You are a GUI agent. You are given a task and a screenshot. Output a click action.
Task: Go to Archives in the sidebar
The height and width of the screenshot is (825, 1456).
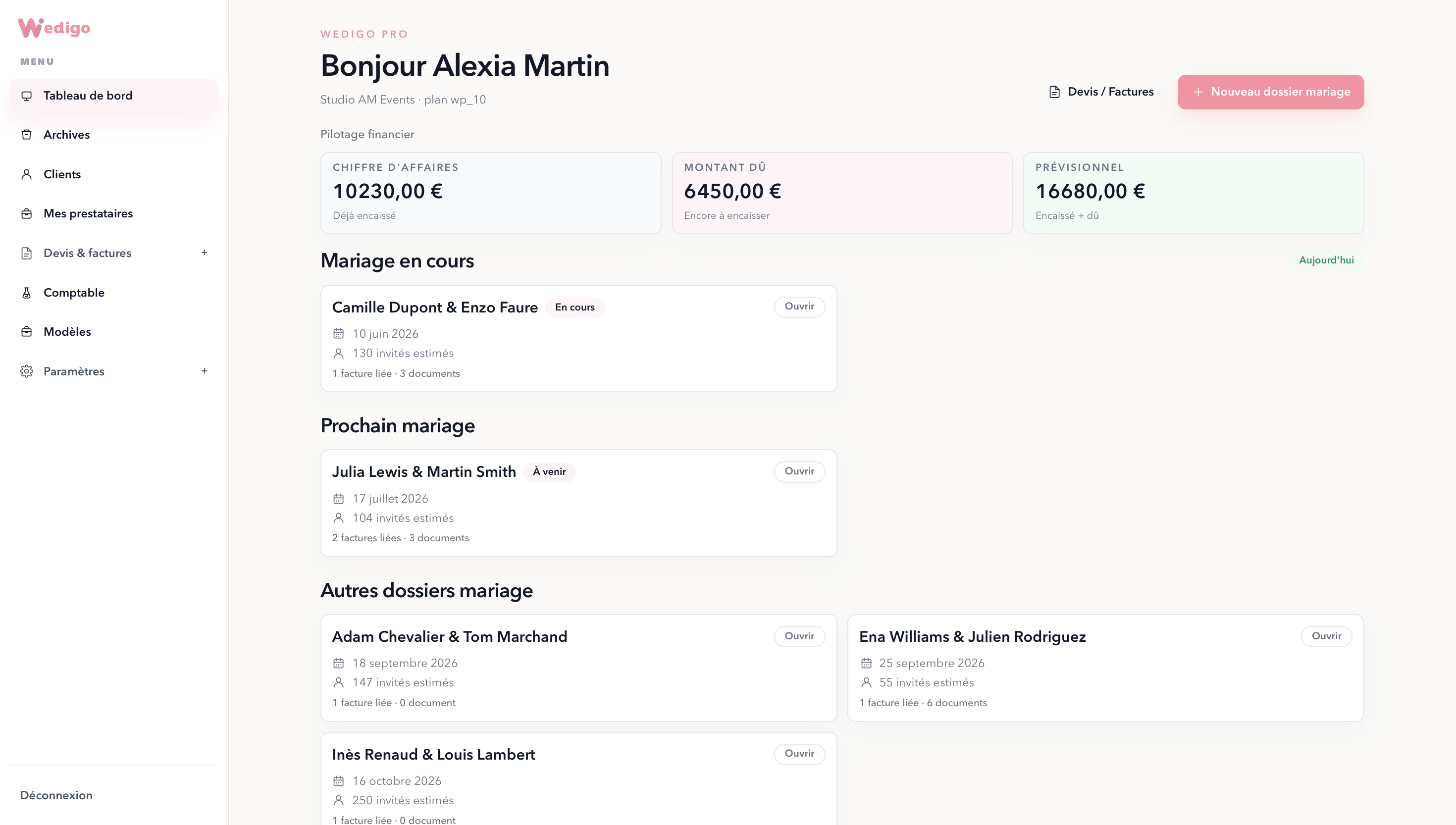click(114, 135)
